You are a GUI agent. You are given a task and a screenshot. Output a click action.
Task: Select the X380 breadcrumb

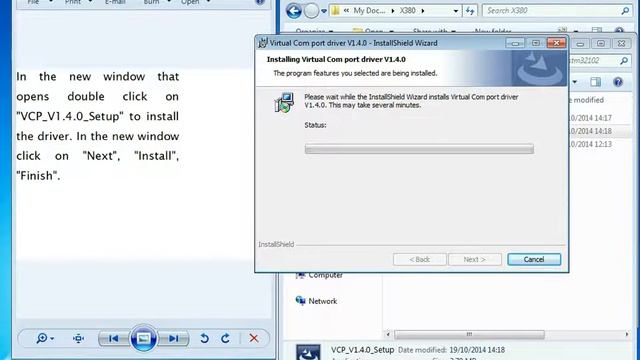click(x=407, y=11)
